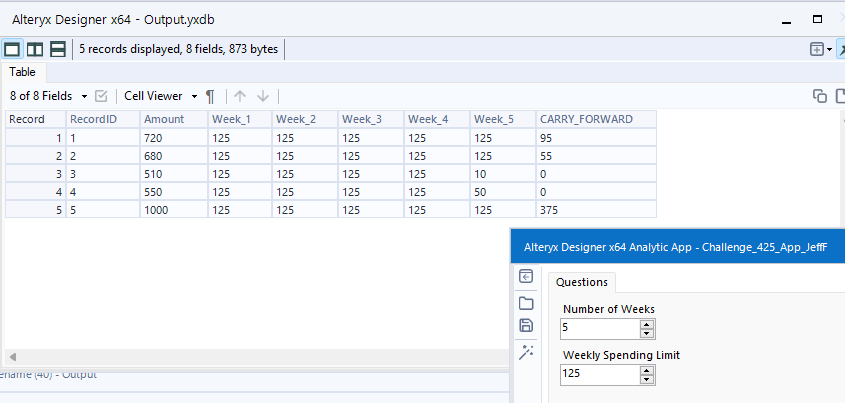Click the Amount column header

tap(174, 119)
